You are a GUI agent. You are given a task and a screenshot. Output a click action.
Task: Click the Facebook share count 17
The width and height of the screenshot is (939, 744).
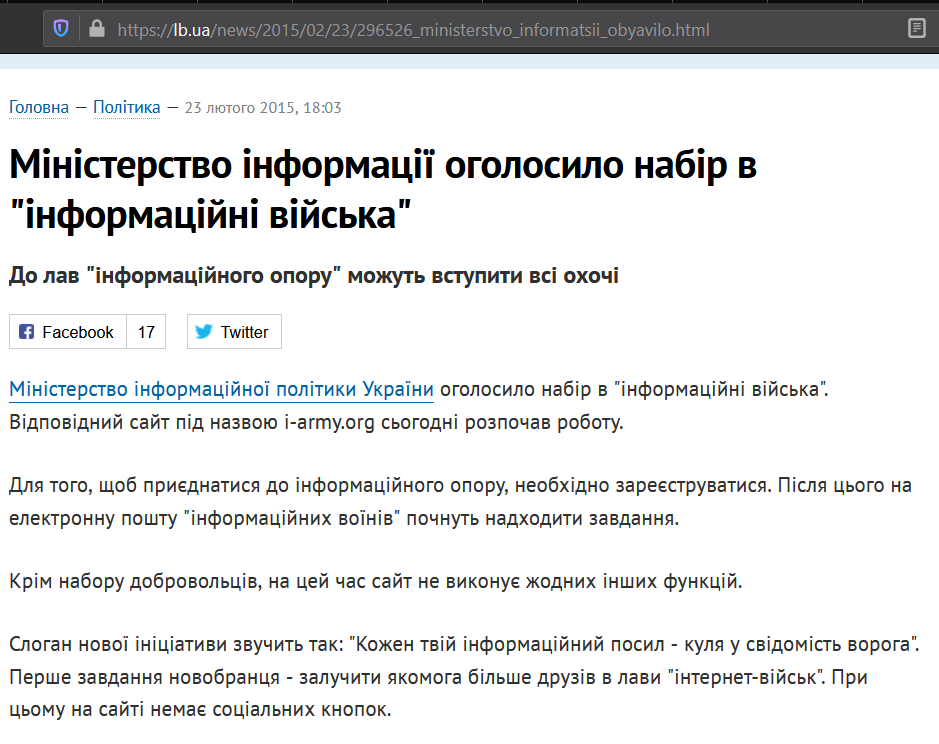pos(146,331)
